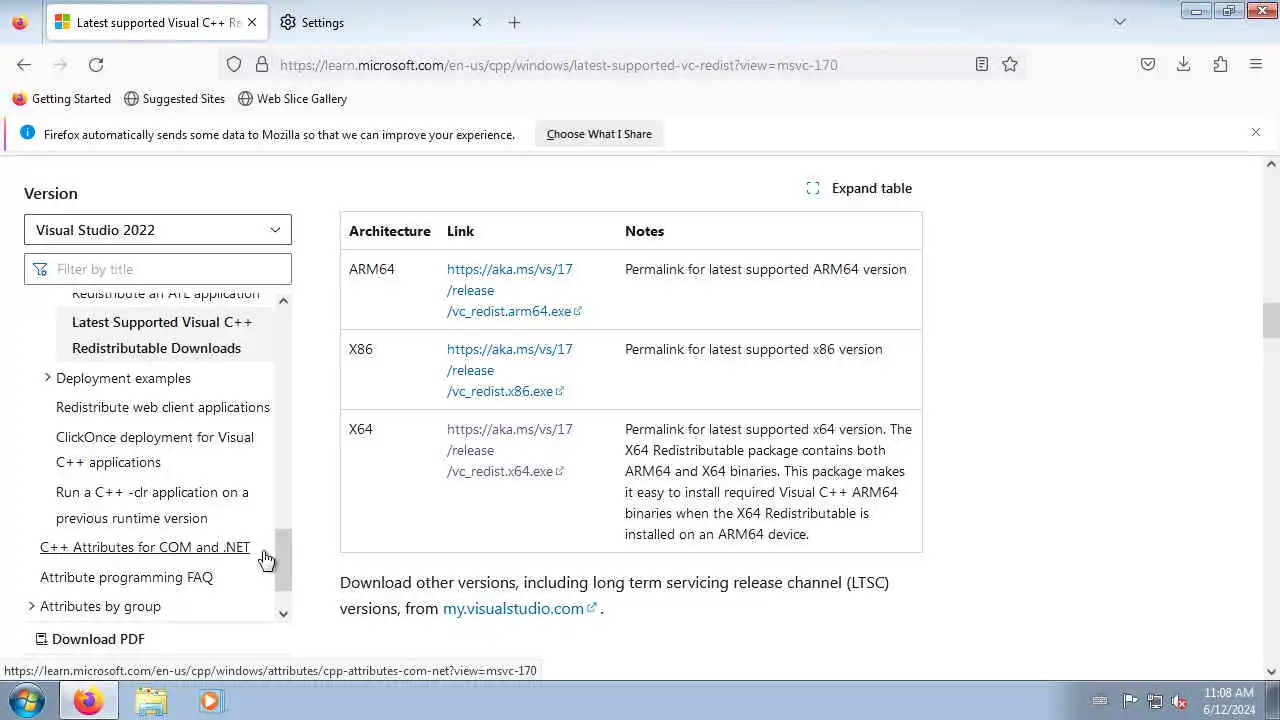1280x720 pixels.
Task: Open Latest Supported Visual C++ Redistributable Downloads
Action: pyautogui.click(x=160, y=335)
